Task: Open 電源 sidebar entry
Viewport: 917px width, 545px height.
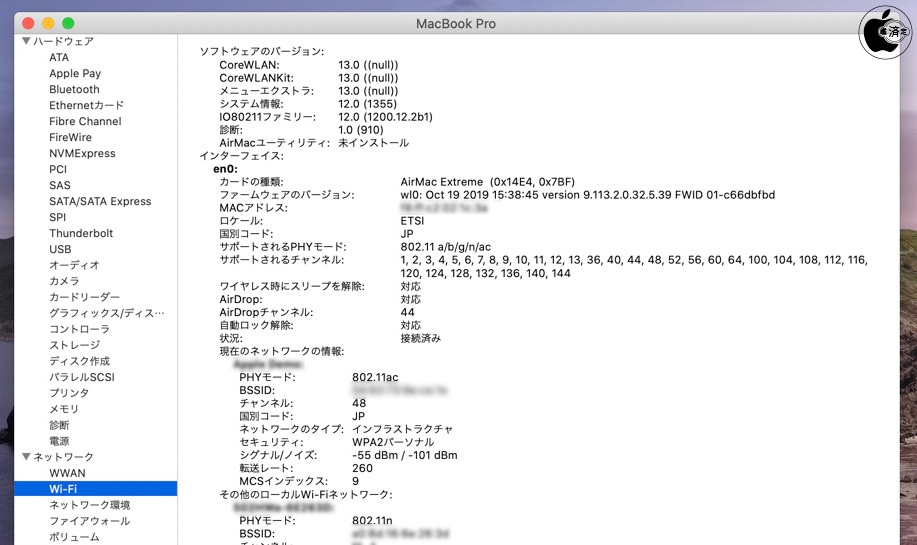Action: (x=59, y=441)
